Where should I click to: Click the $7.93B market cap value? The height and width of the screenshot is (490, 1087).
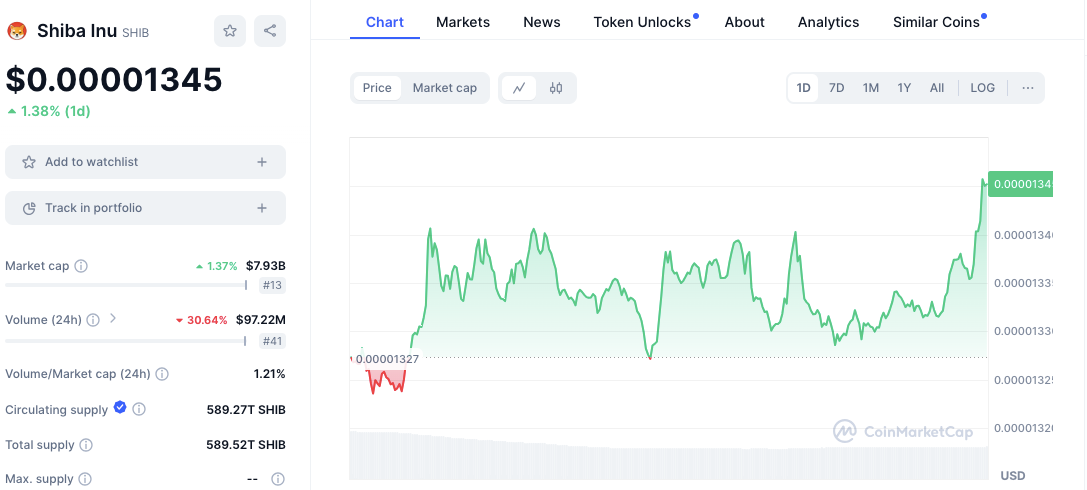click(266, 265)
